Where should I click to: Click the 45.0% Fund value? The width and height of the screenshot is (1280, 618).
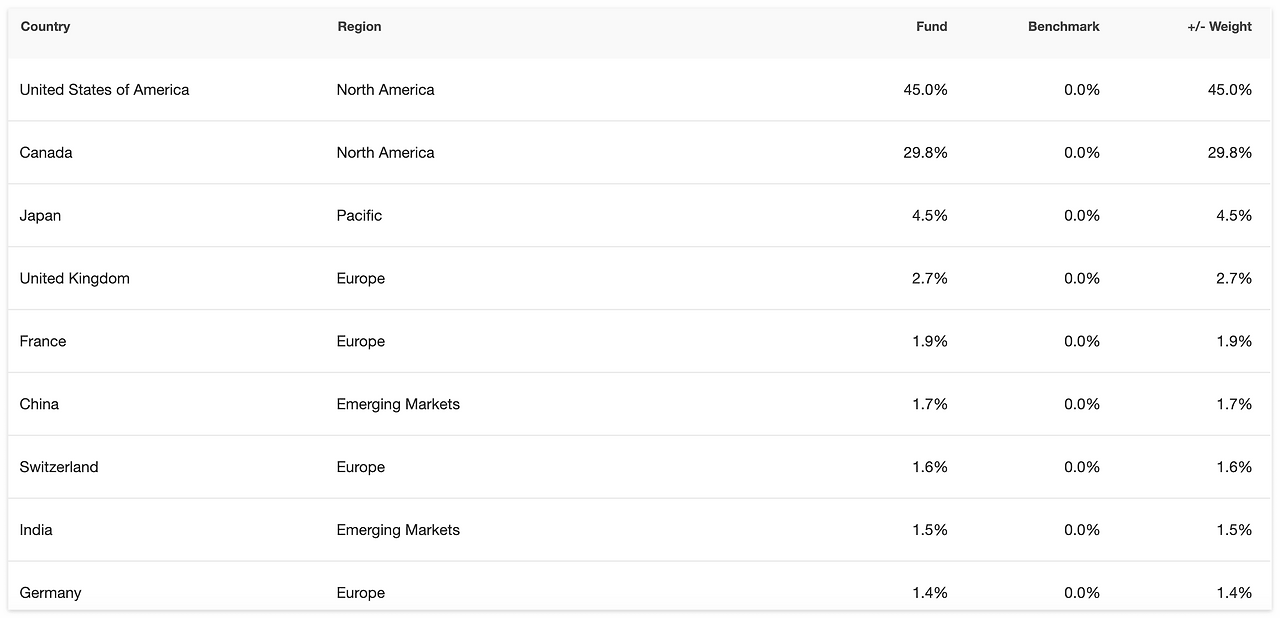tap(925, 90)
